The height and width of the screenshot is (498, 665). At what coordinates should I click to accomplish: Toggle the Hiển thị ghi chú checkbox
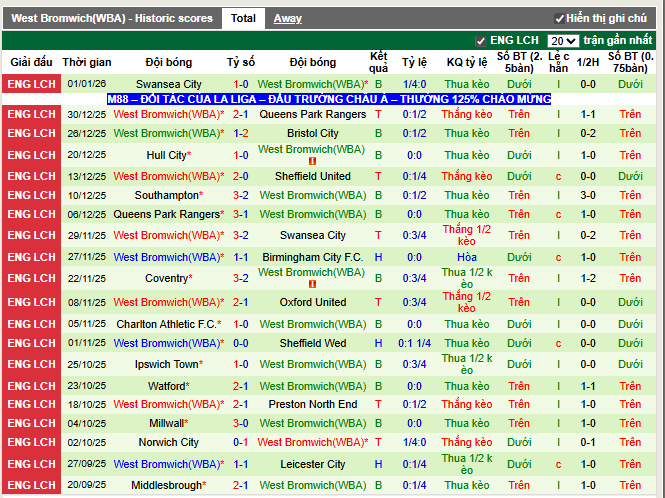(559, 18)
